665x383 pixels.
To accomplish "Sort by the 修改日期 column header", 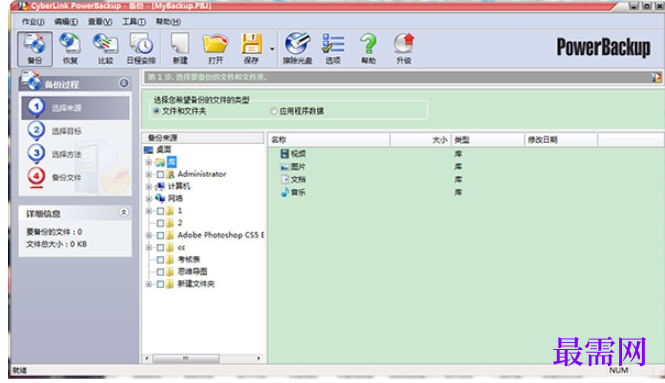I will pos(561,140).
